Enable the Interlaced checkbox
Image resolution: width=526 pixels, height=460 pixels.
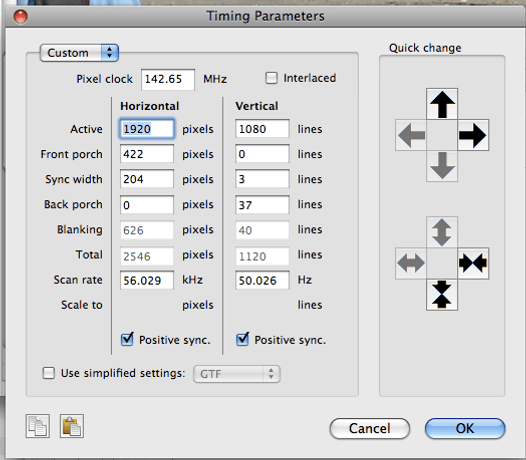271,78
